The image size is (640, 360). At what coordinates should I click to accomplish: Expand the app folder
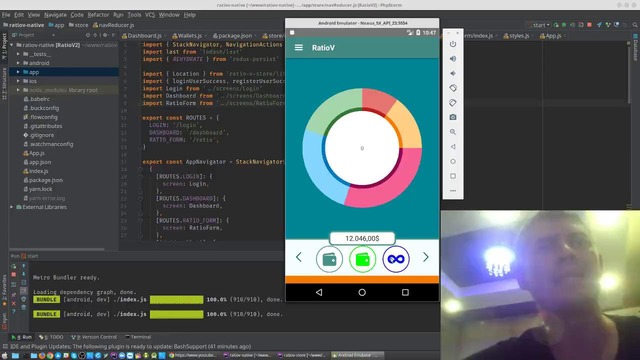coord(18,72)
